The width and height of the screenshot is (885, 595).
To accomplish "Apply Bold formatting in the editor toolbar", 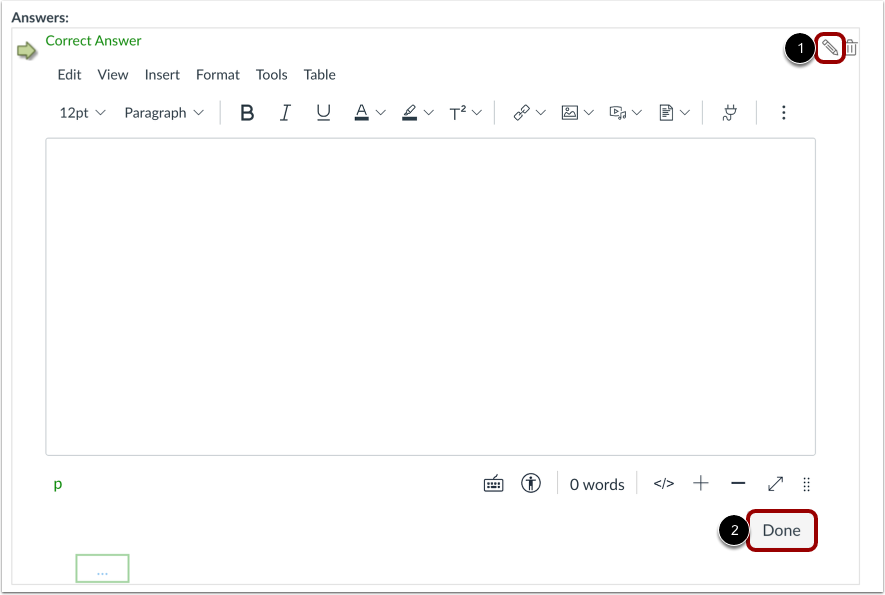I will tap(246, 112).
